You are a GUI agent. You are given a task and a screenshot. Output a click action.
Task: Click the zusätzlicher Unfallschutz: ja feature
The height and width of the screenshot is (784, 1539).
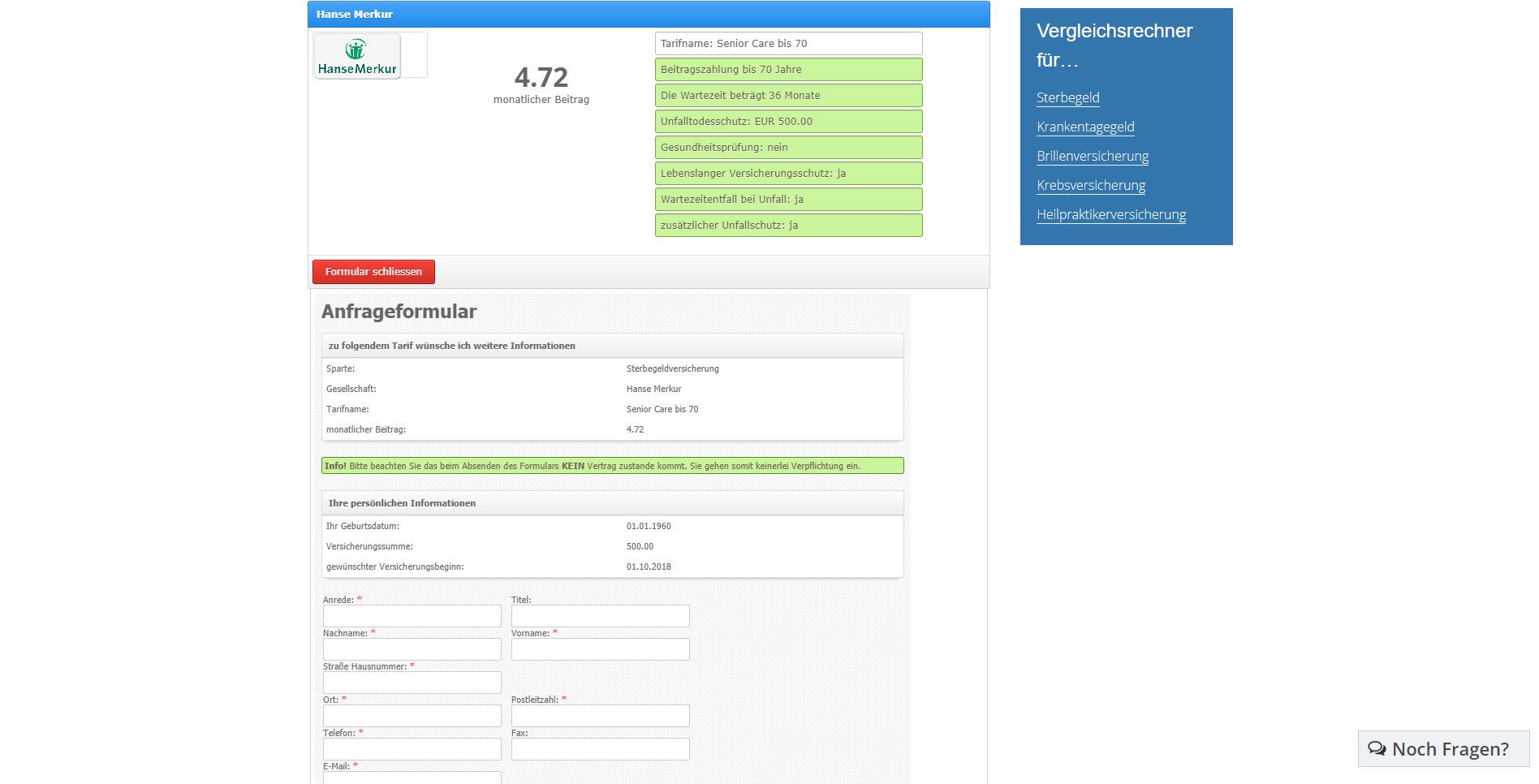tap(789, 226)
